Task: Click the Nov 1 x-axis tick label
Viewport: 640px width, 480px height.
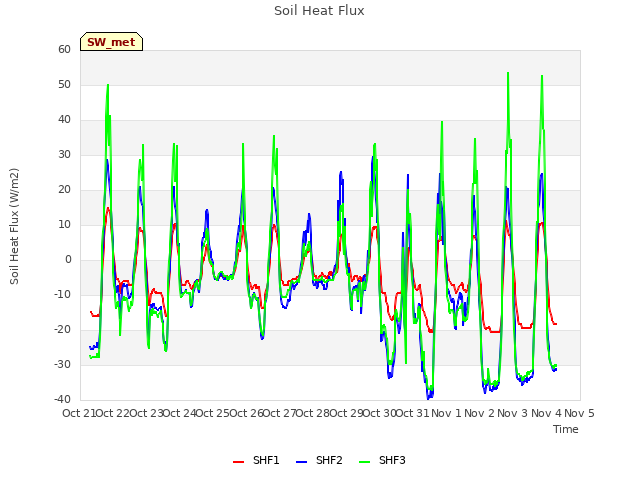Action: 446,413
